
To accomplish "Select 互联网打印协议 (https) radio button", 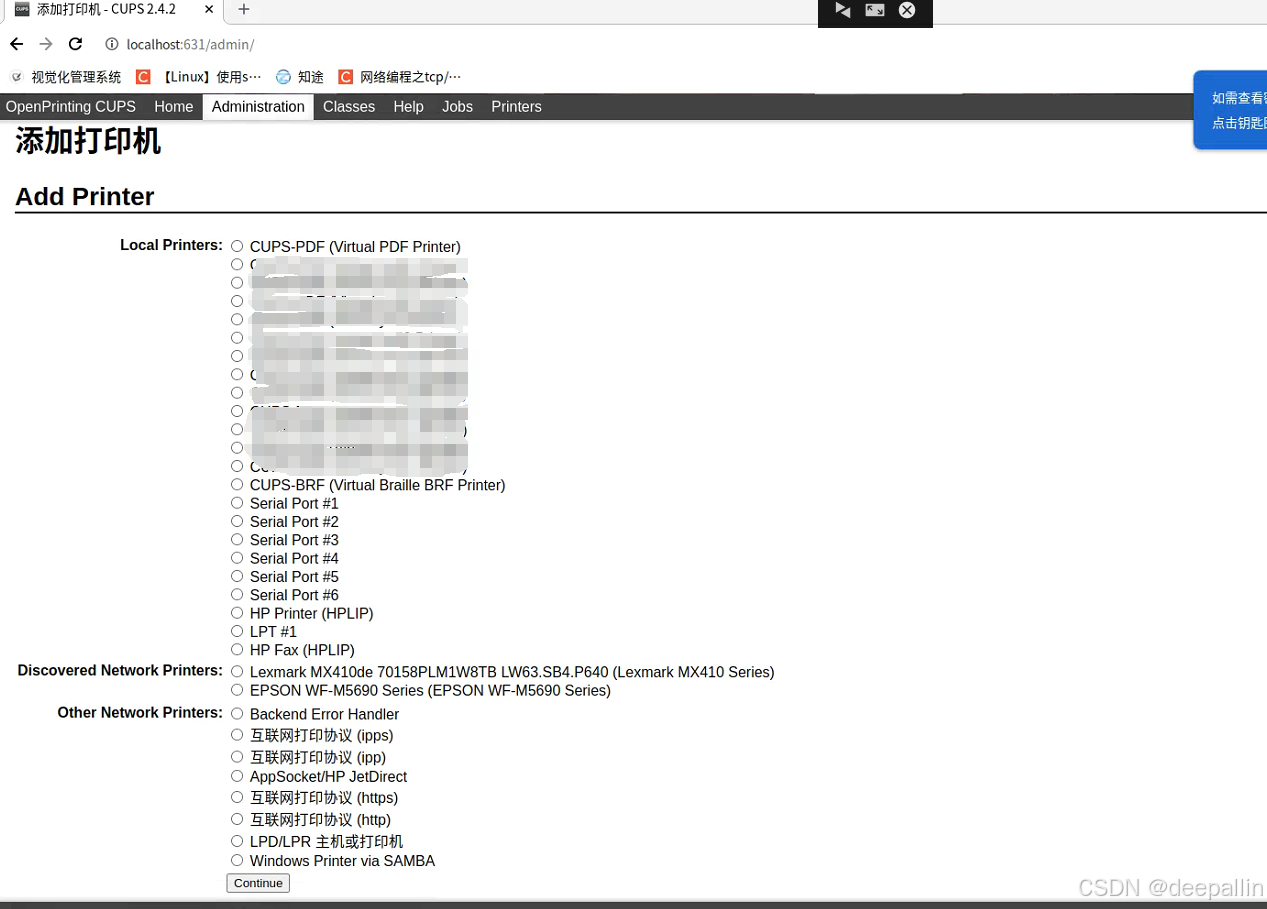I will pyautogui.click(x=237, y=797).
